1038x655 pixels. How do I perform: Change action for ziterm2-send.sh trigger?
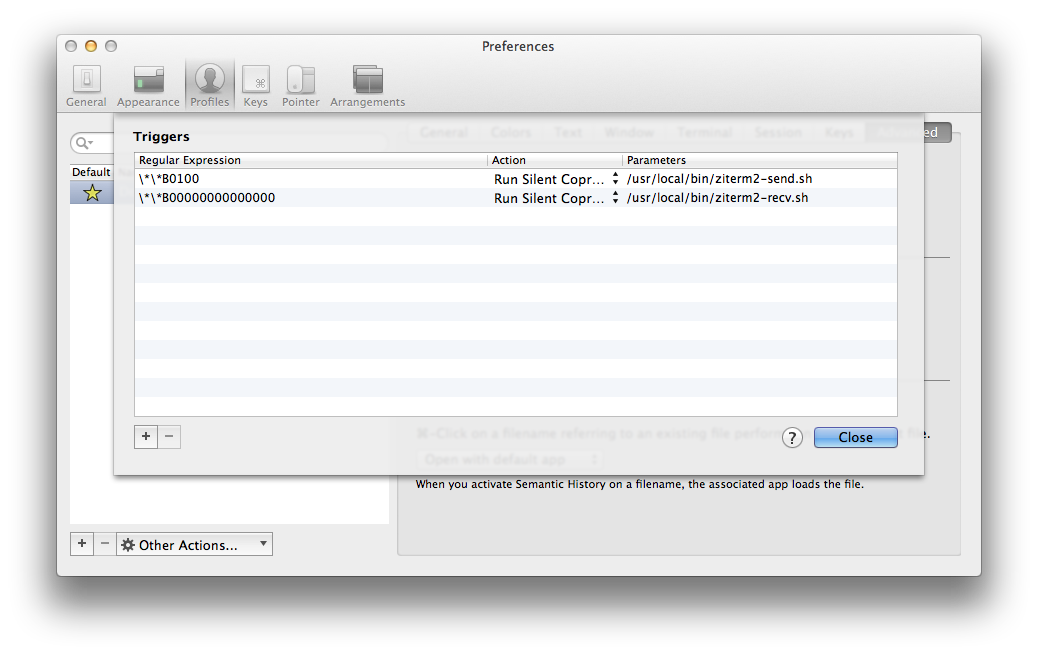pos(555,179)
